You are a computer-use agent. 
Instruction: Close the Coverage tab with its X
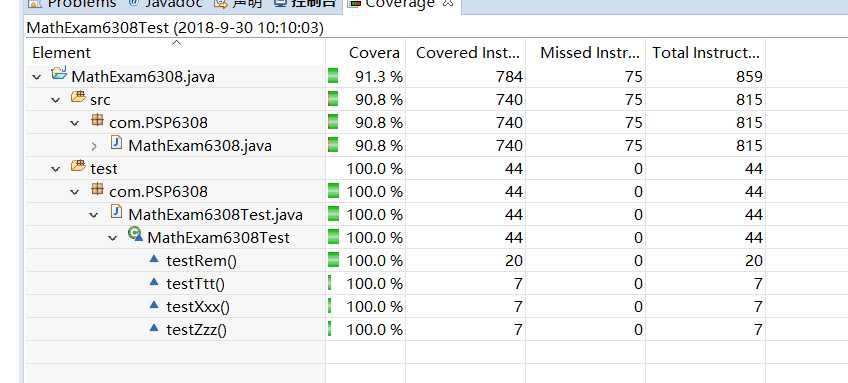[x=447, y=4]
